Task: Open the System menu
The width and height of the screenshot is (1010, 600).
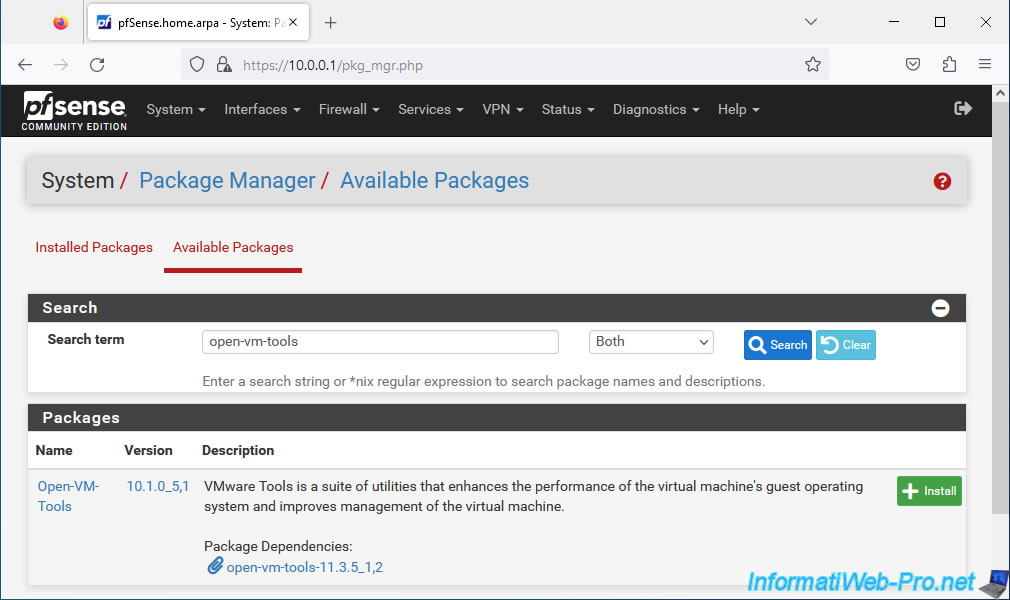Action: [x=176, y=110]
